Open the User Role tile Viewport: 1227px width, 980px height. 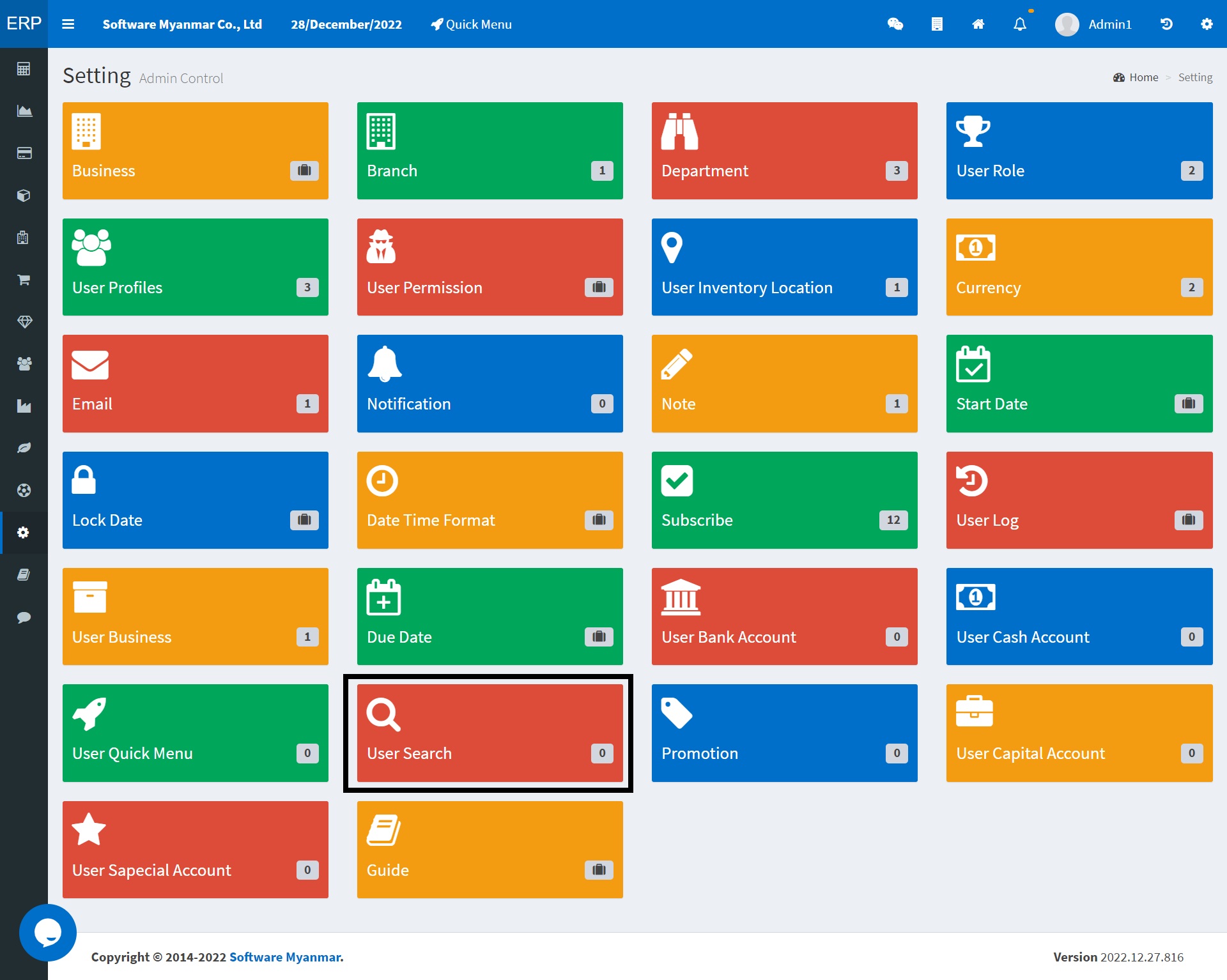pos(1079,151)
